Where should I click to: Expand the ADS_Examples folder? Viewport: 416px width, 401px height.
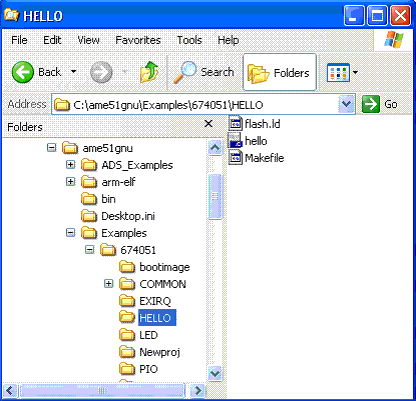click(70, 165)
